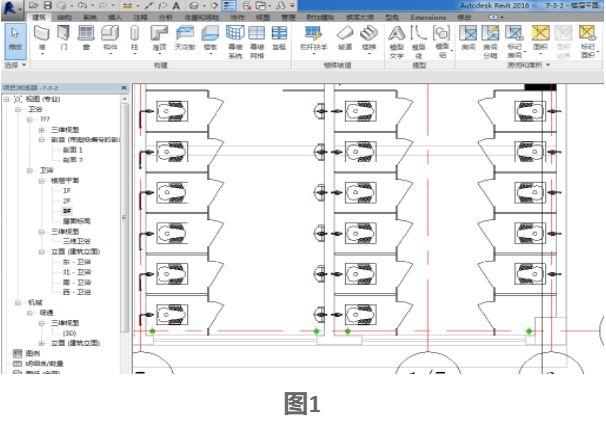The image size is (606, 421).
Task: Expand the 立面 (建筑立面) node under 暖通
Action: pos(42,343)
